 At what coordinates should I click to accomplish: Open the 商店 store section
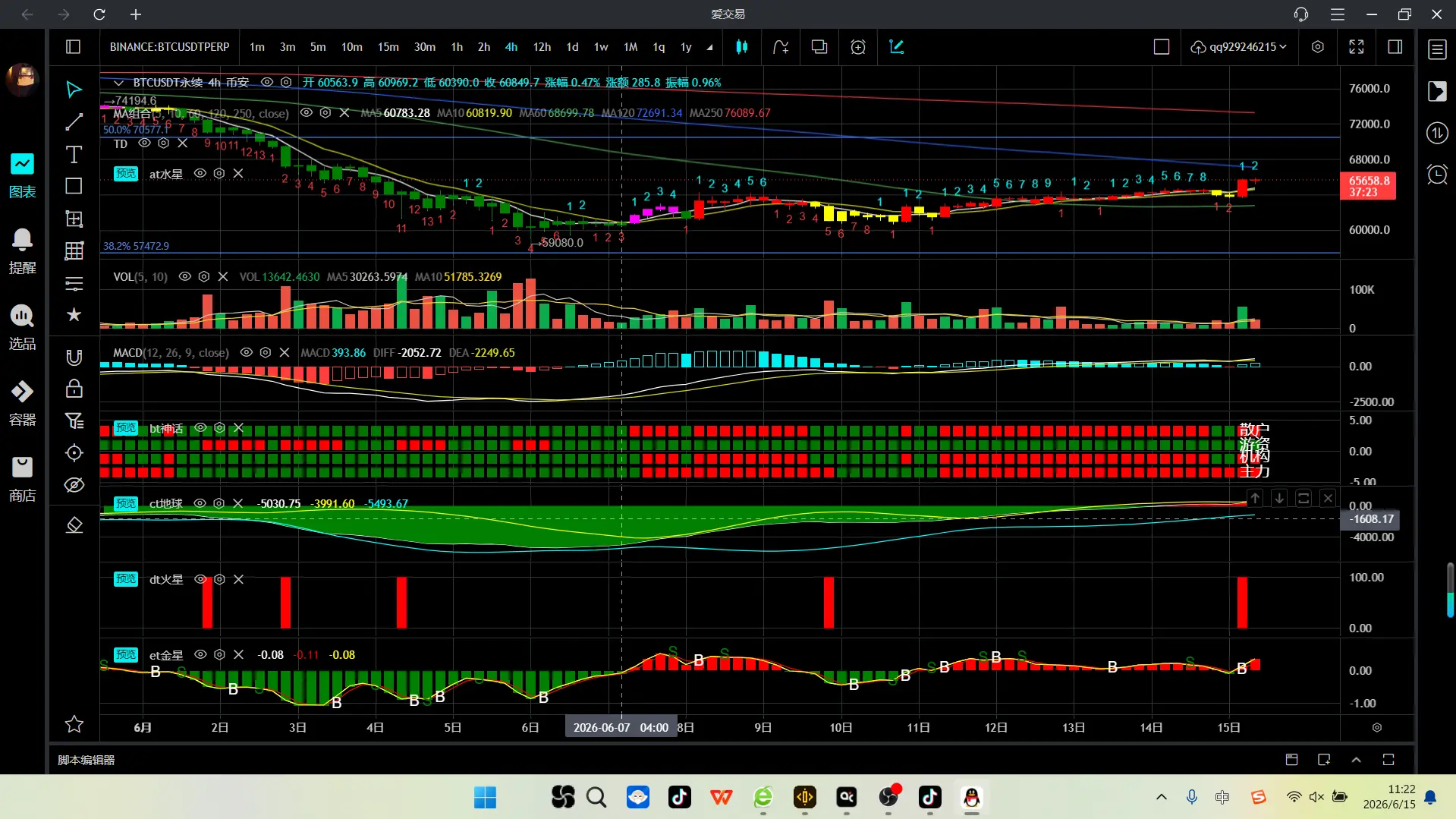click(x=22, y=480)
